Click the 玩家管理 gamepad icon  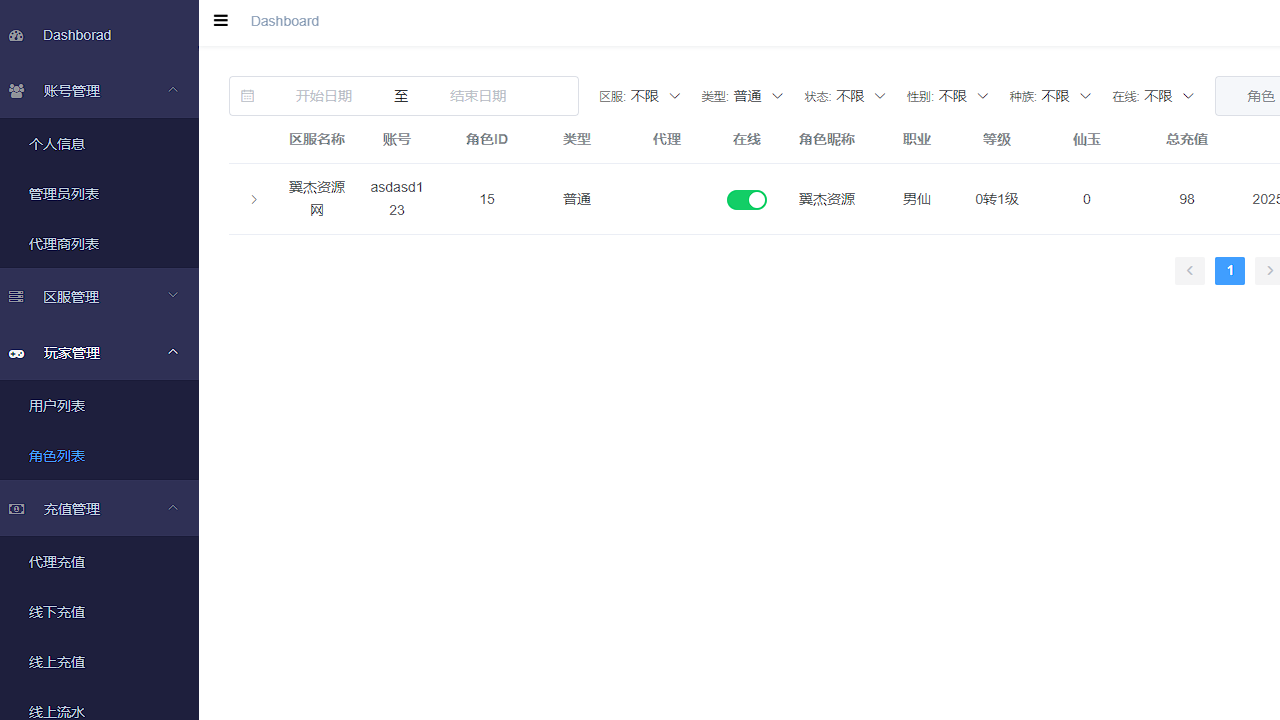16,353
